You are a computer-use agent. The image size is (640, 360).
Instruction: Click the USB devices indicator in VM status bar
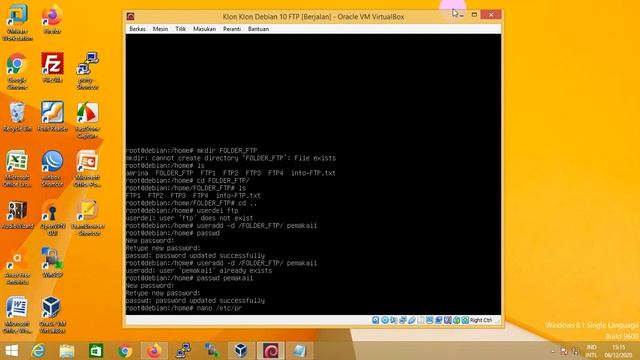(411, 320)
